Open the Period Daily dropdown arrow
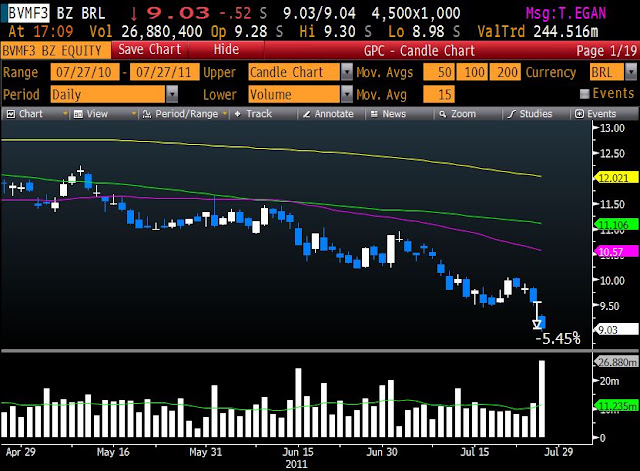 pyautogui.click(x=172, y=94)
